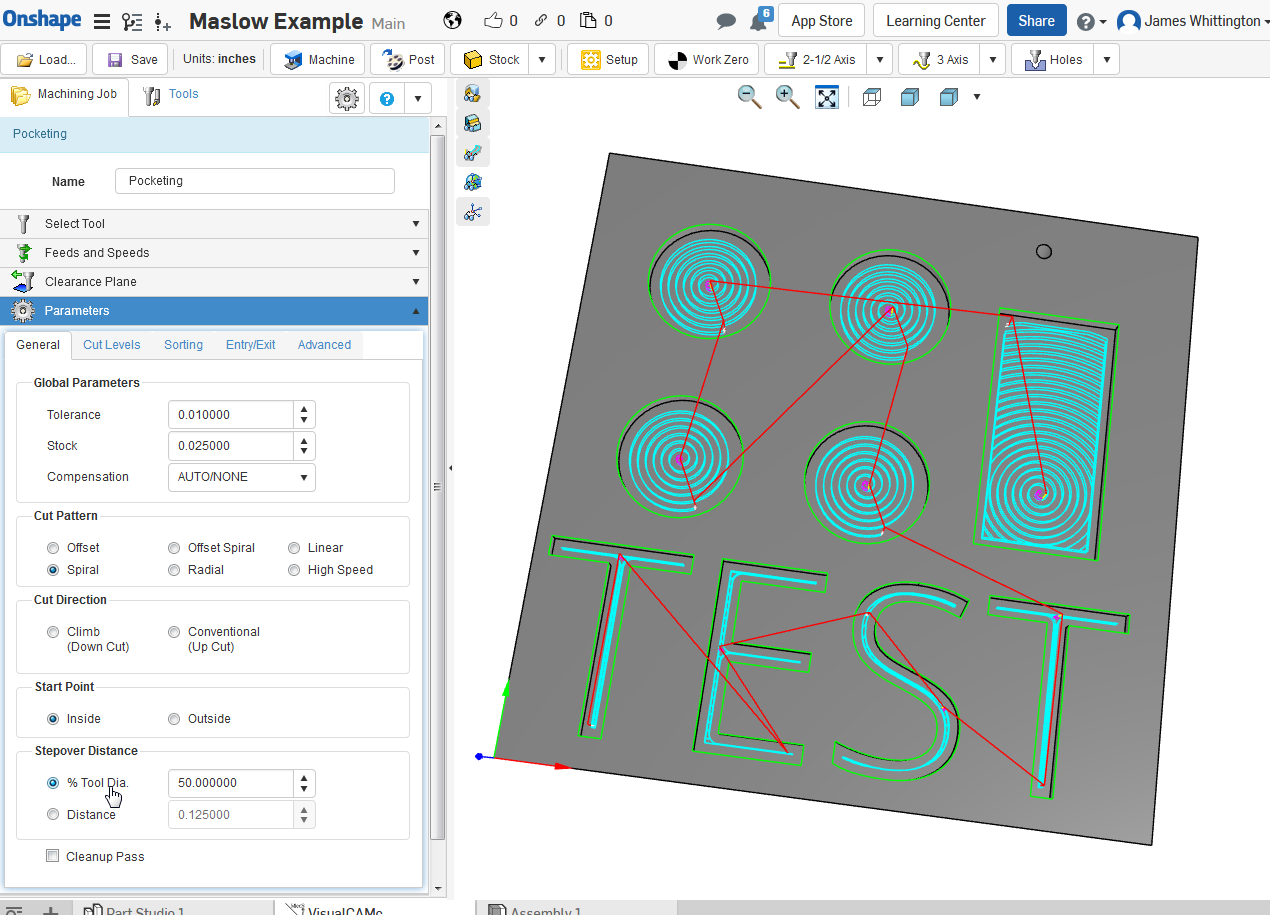Select the wireframe cube view icon
The image size is (1270, 915).
pyautogui.click(x=872, y=97)
